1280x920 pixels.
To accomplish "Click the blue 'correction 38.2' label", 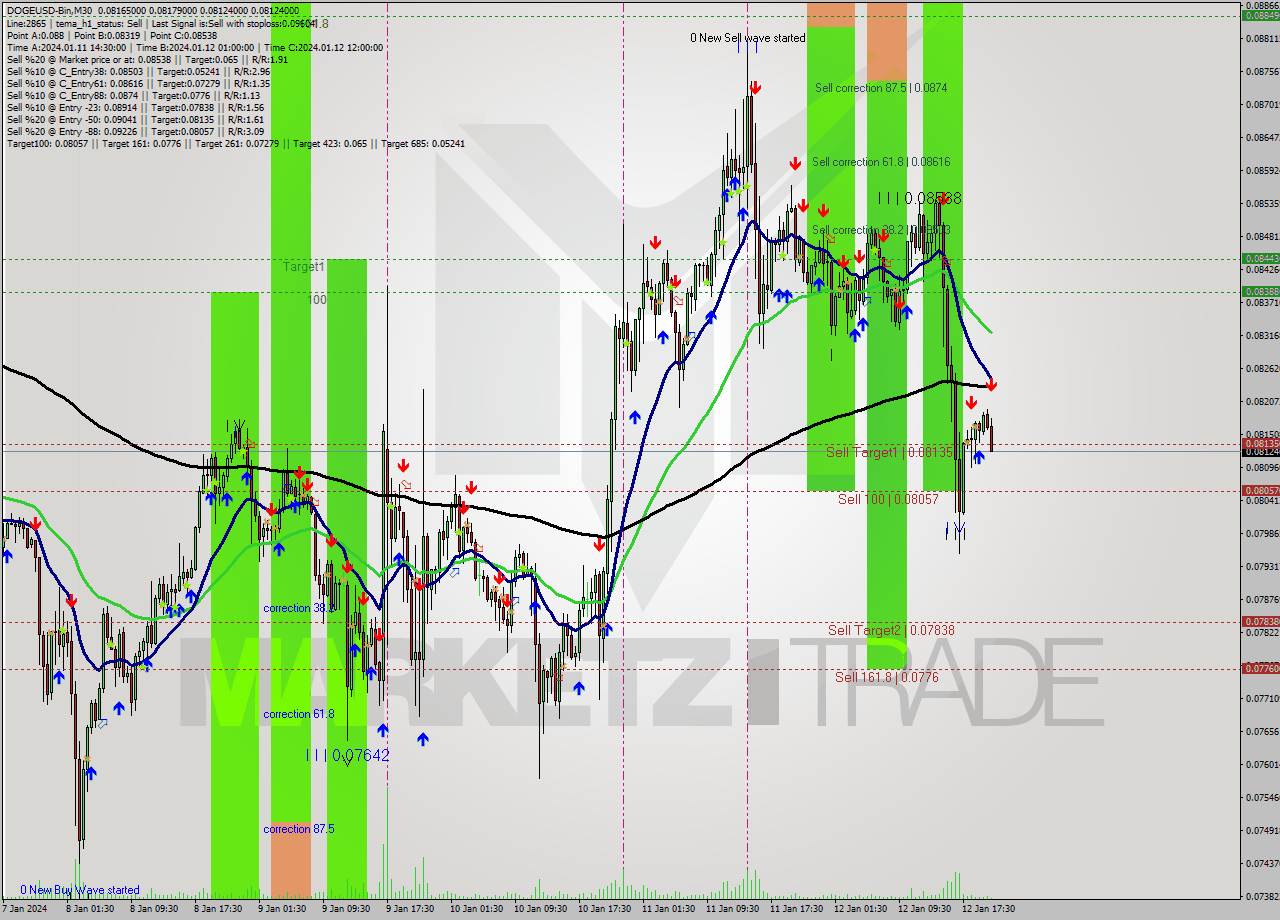I will [299, 608].
